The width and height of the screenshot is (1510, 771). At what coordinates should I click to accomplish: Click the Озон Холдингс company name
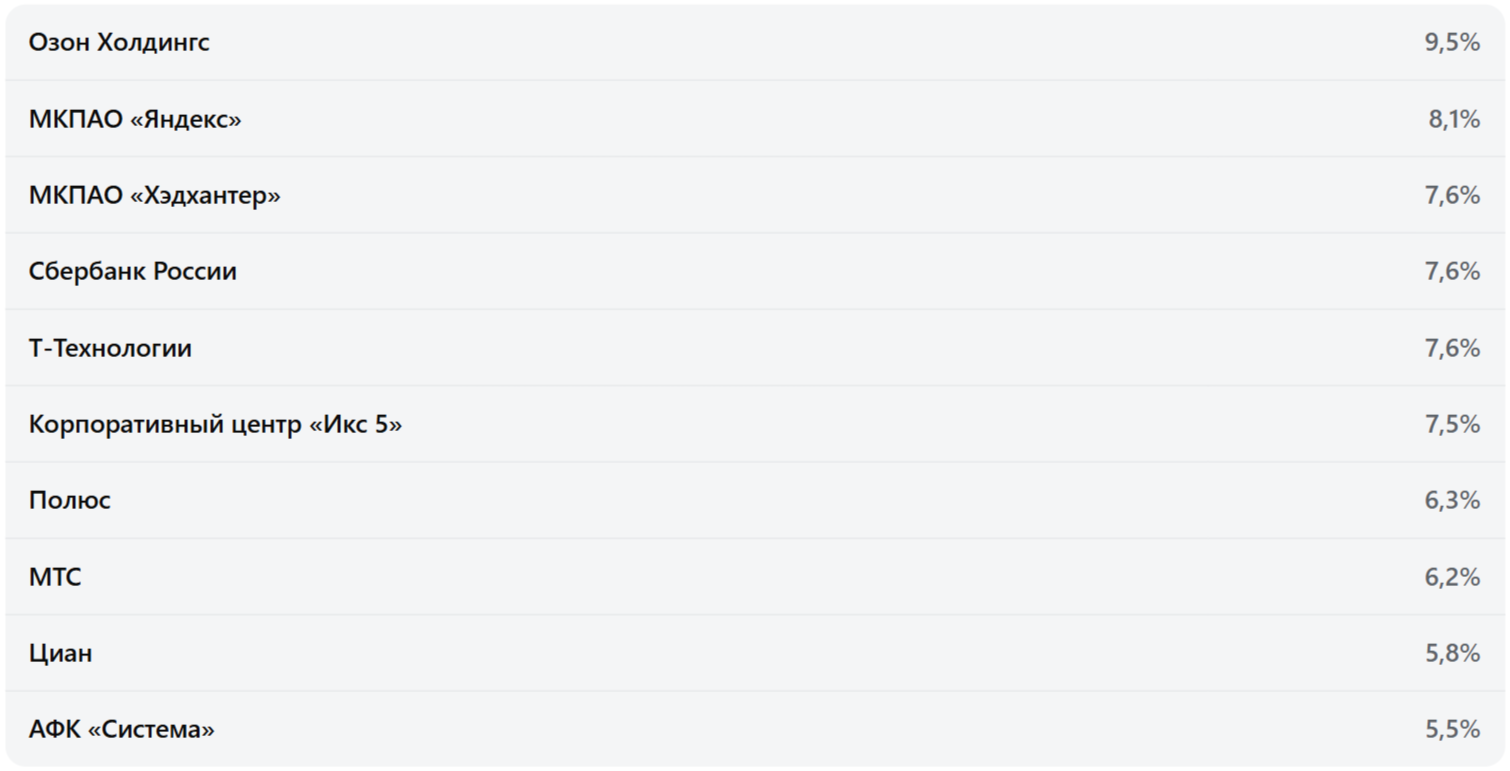coord(119,43)
